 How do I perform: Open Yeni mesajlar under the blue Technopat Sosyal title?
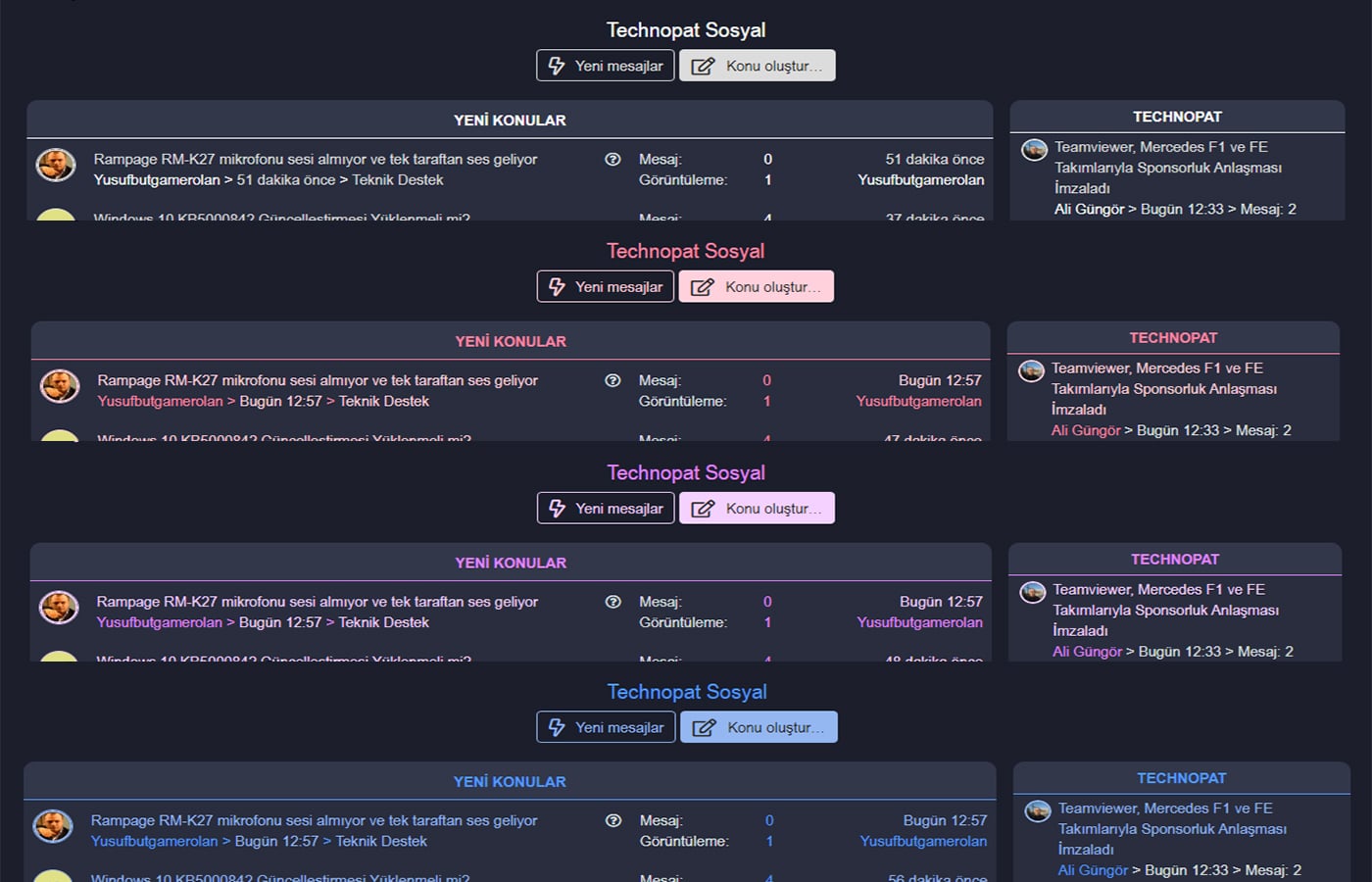point(606,726)
